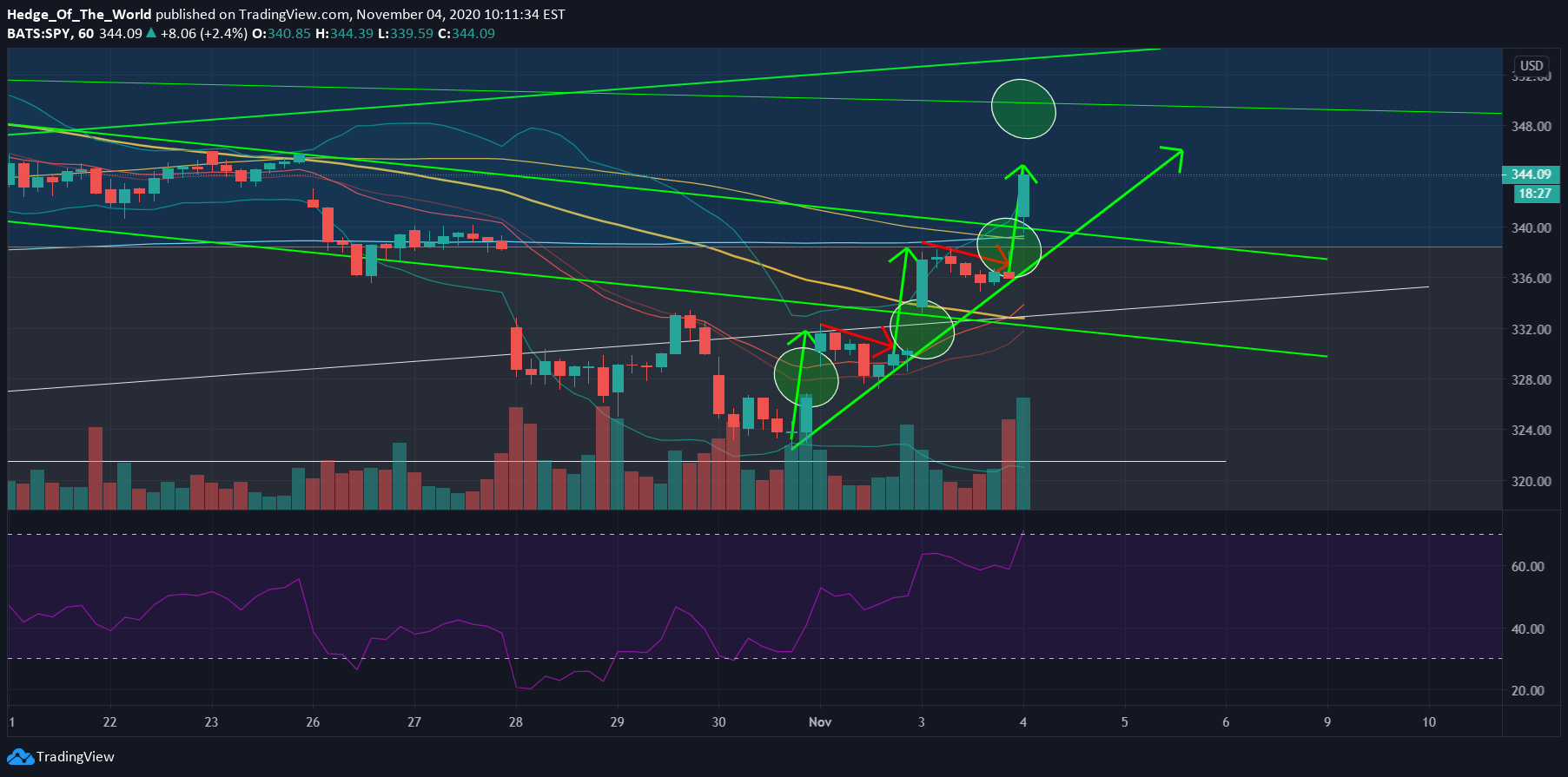Screen dimensions: 1568x777
Task: Click the 320.00 price axis label
Action: (1531, 482)
